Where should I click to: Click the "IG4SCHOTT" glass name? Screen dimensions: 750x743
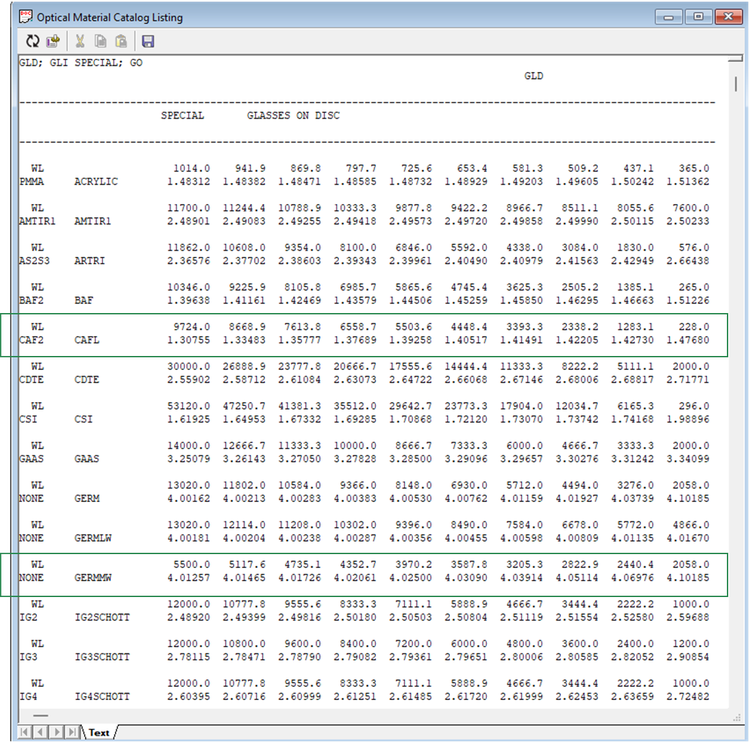point(102,697)
